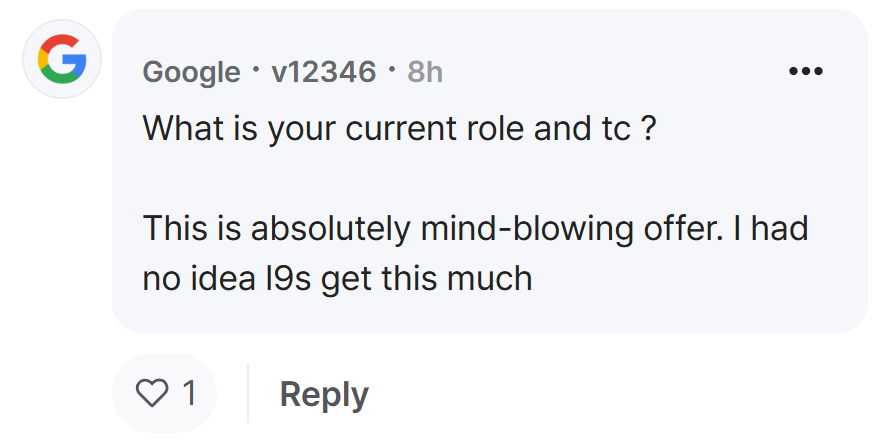Open the three-dot more options menu
This screenshot has height=438, width=882.
806,71
